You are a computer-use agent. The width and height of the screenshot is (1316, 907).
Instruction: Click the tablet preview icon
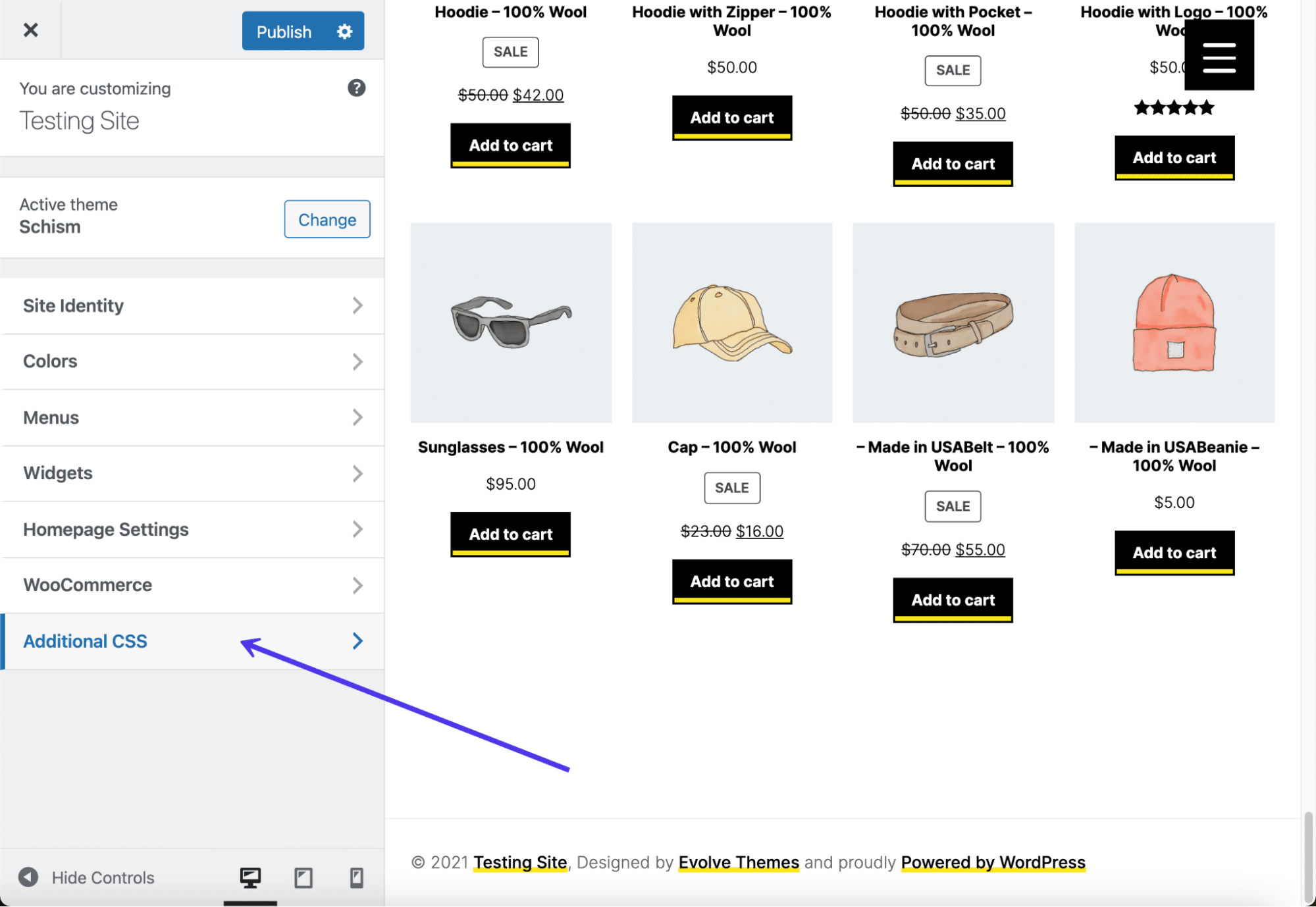point(304,877)
